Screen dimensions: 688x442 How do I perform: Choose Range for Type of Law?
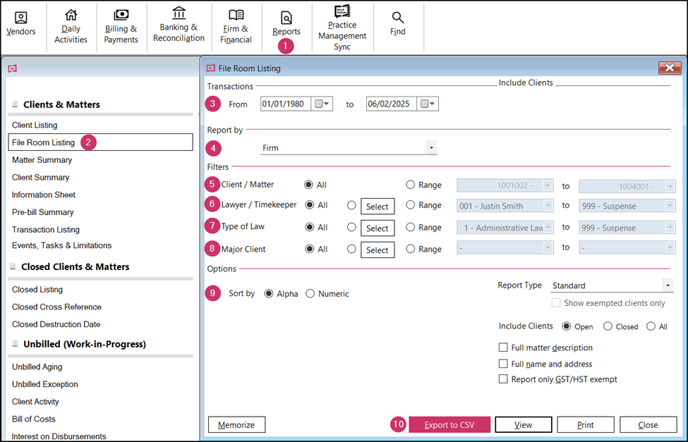410,227
